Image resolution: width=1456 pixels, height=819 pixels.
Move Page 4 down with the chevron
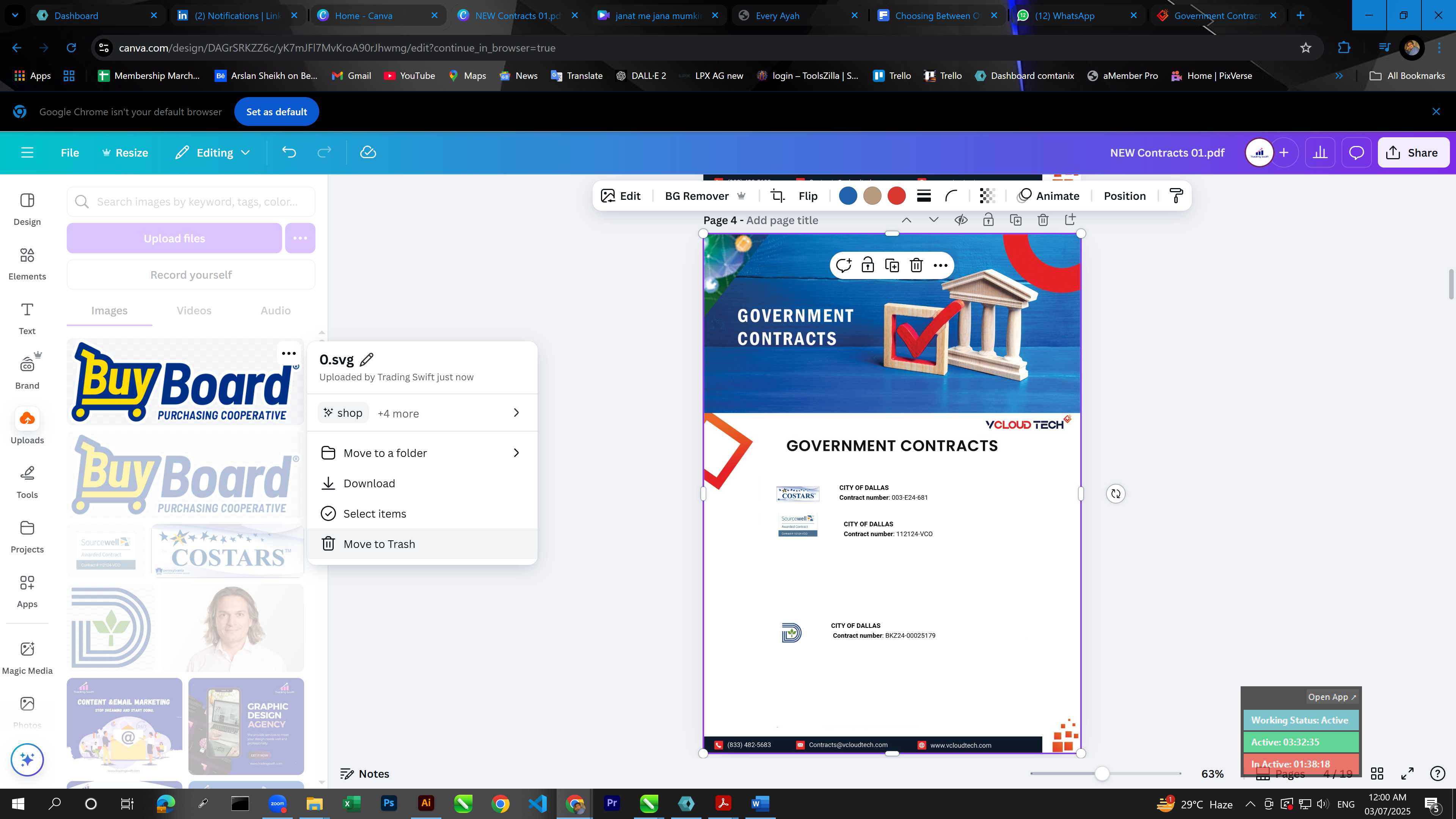934,220
